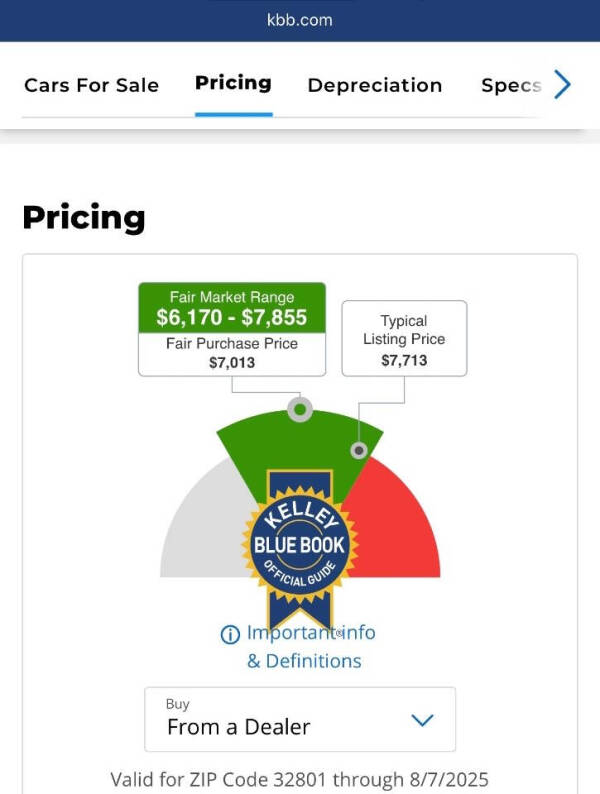Expand the Buy From a Dealer dropdown arrow
Screen dimensions: 600x794
click(x=423, y=720)
